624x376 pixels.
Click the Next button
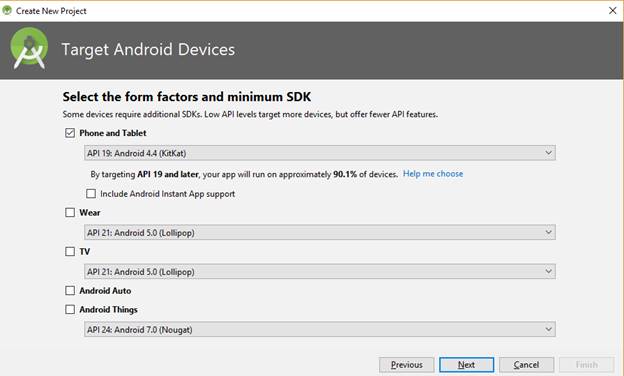466,365
